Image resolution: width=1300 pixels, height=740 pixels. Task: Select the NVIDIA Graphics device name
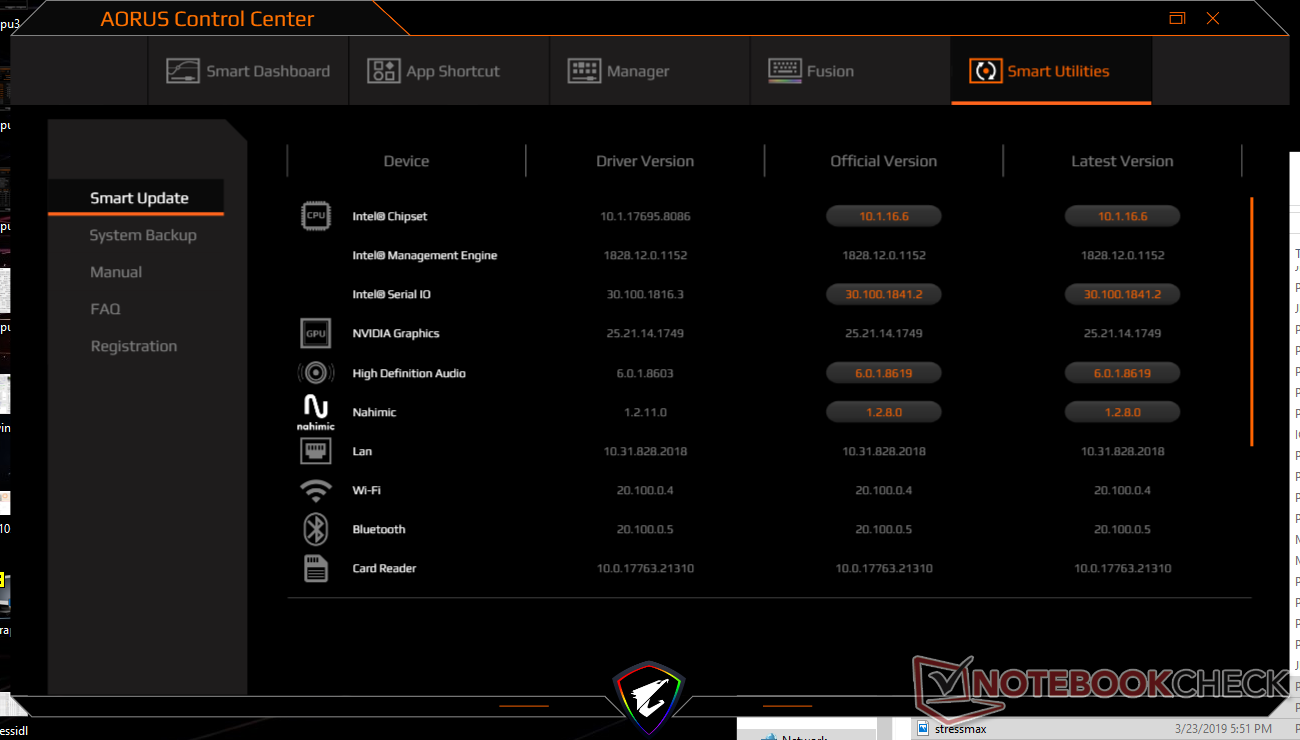[x=396, y=333]
